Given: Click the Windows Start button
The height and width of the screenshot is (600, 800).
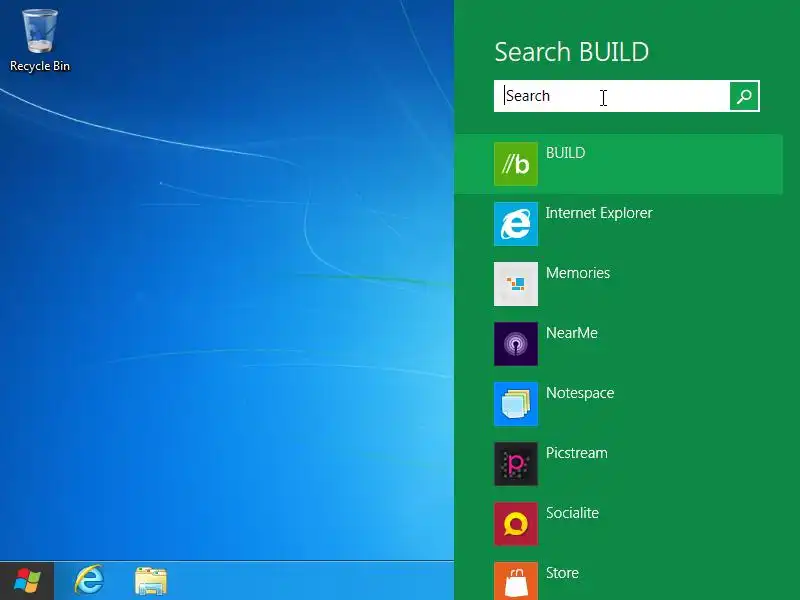Looking at the screenshot, I should (x=27, y=581).
